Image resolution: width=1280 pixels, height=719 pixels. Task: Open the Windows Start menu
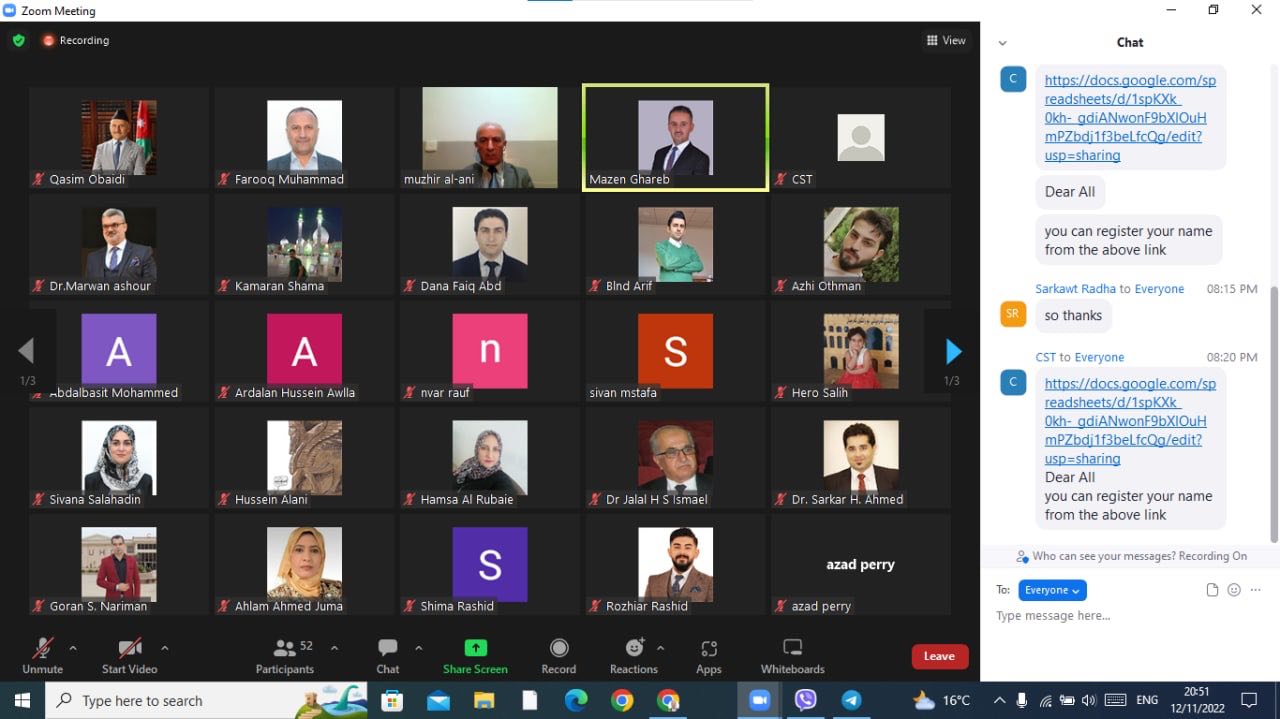[22, 700]
